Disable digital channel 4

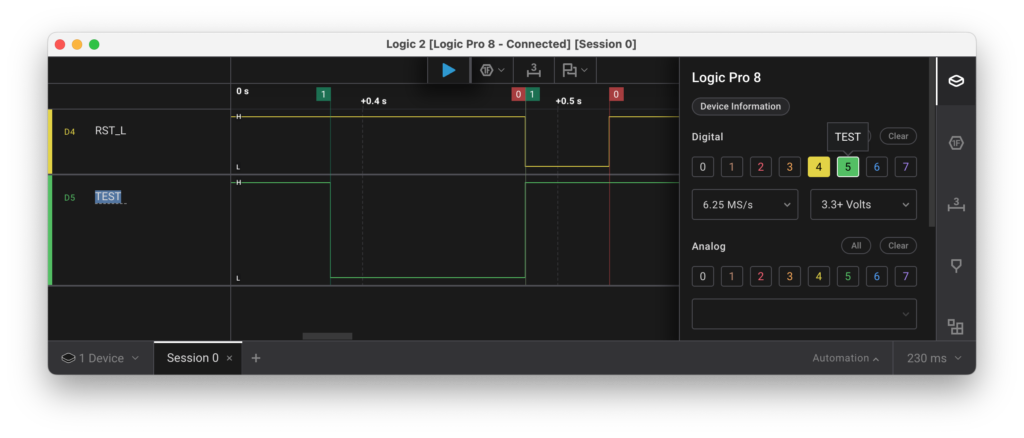point(819,167)
